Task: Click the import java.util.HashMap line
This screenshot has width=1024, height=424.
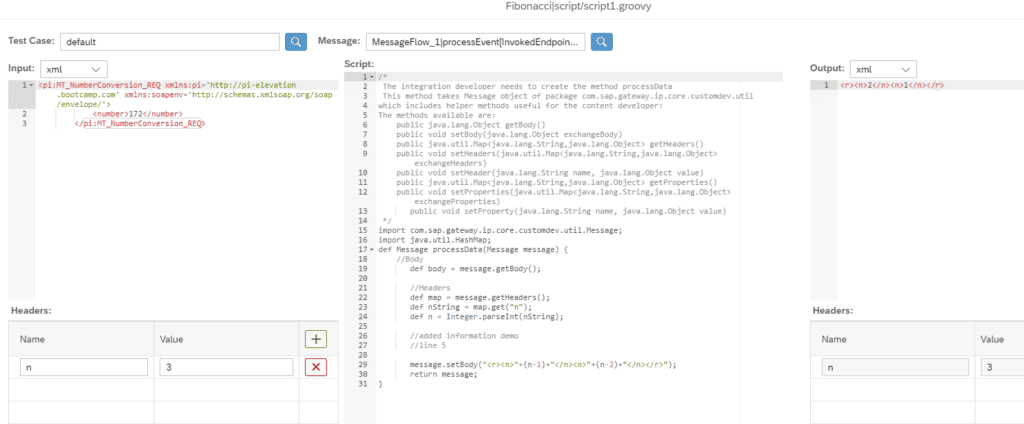Action: coord(432,240)
